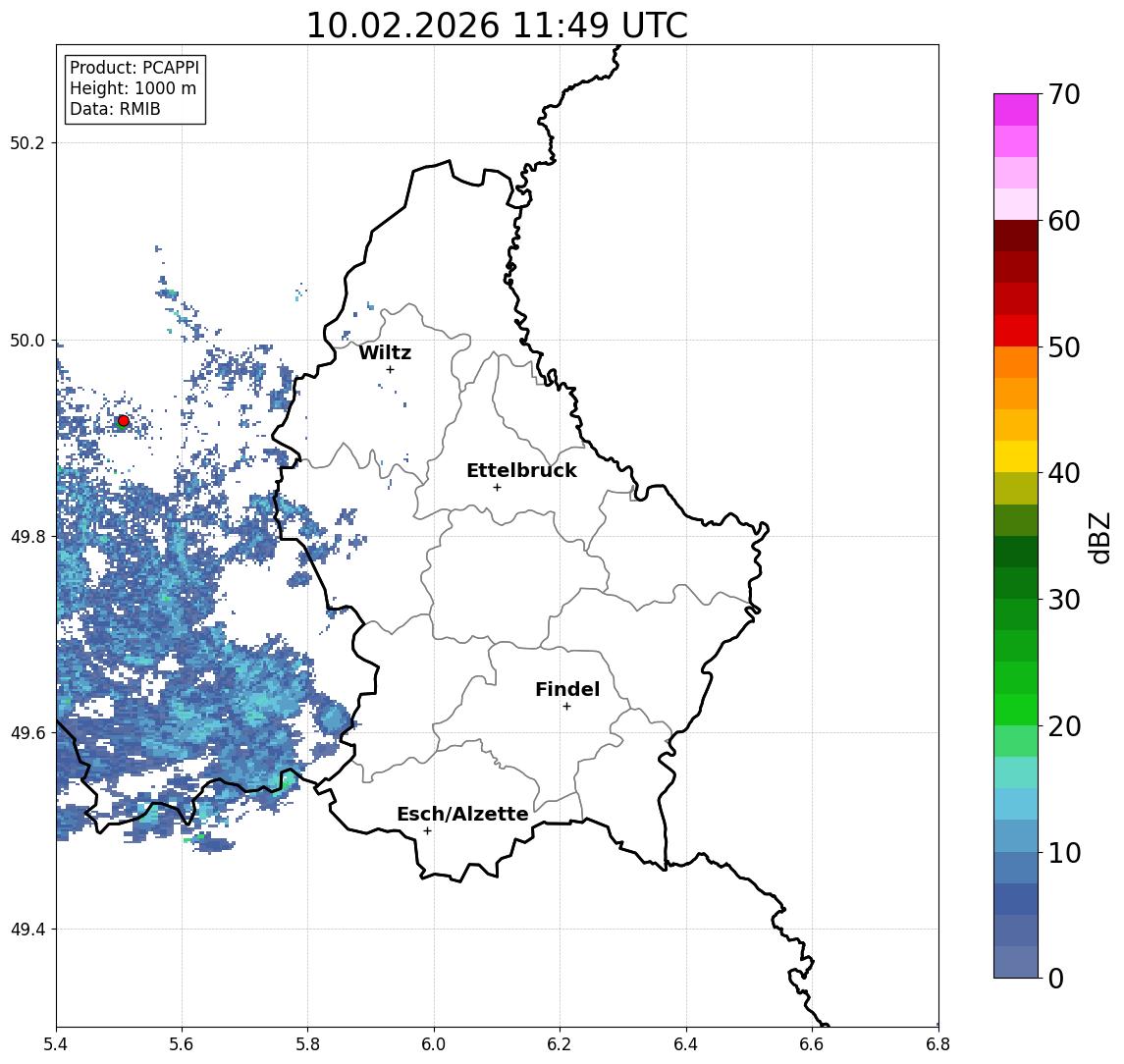Click the colorbar tick label 50
This screenshot has width=1124, height=1064.
pos(1064,347)
